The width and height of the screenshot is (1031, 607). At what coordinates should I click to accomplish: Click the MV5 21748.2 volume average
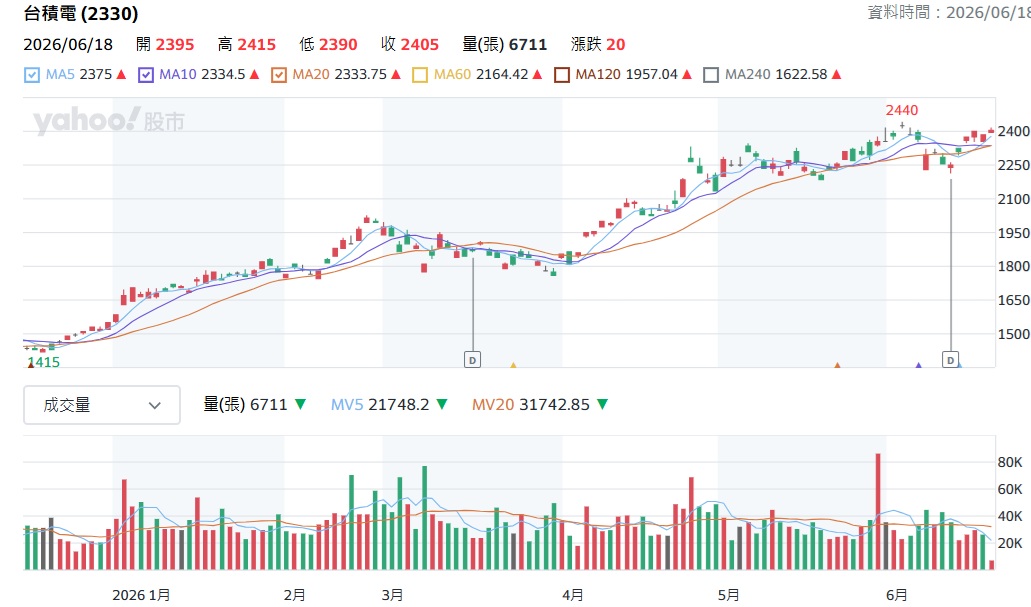pos(380,404)
